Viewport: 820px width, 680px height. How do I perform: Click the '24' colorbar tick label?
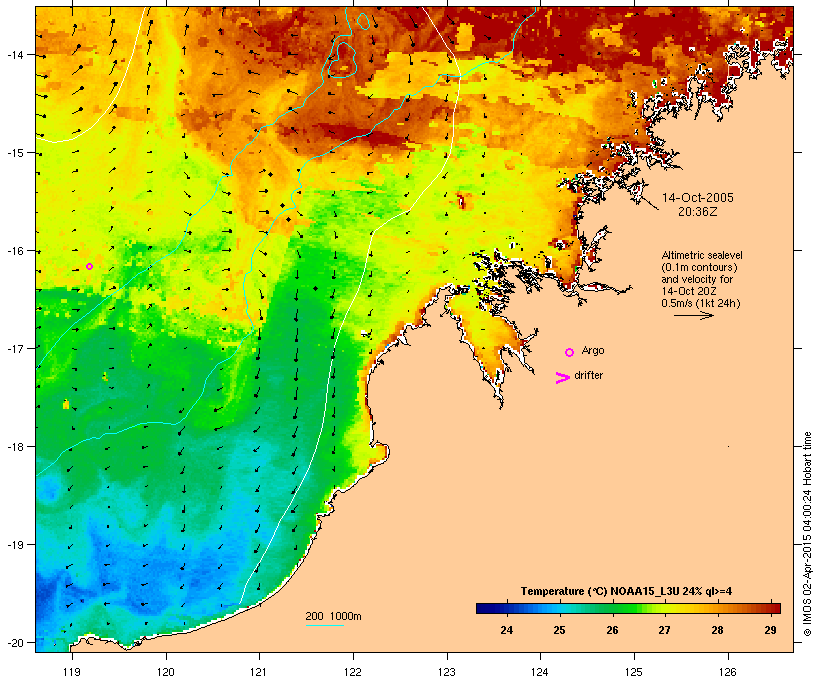pos(506,630)
